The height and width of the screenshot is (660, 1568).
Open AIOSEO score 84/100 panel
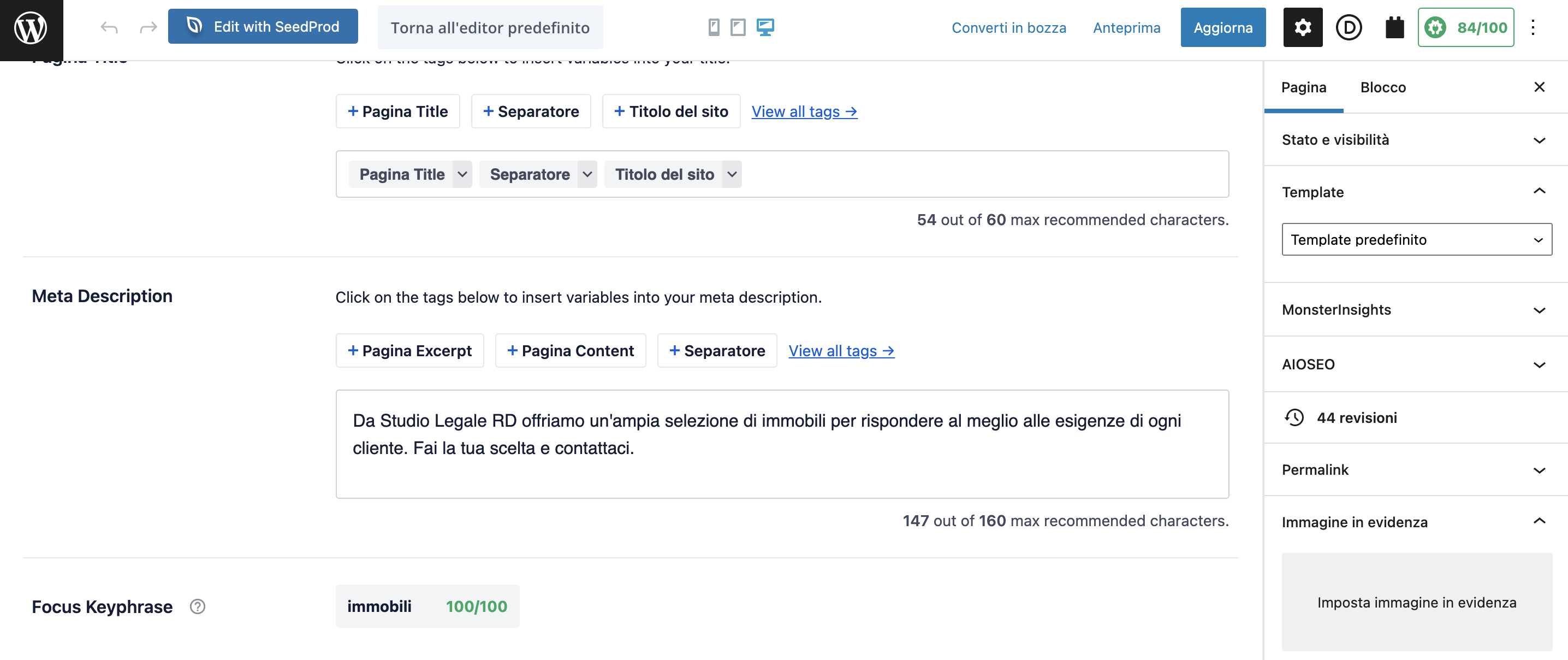[x=1465, y=27]
